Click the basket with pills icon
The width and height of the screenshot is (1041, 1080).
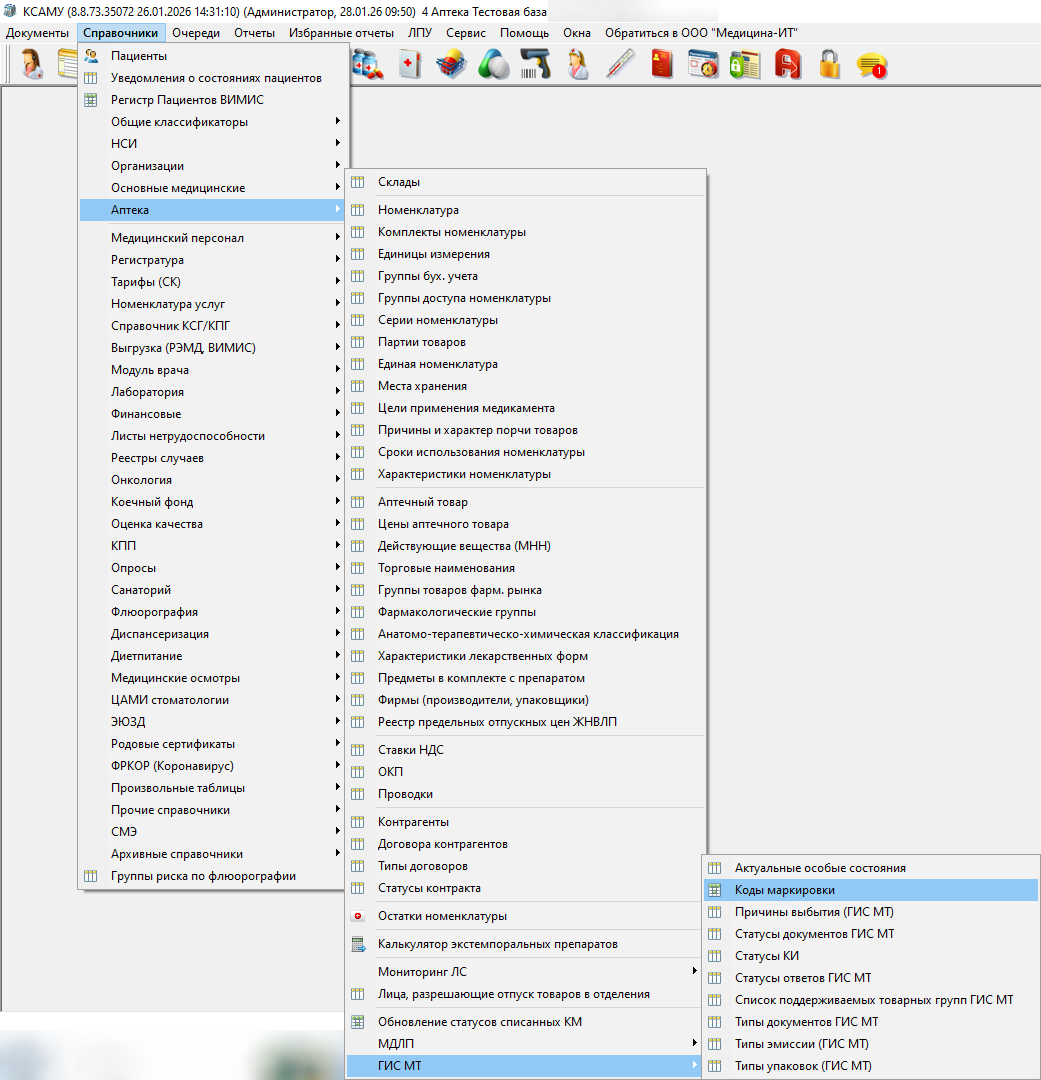coord(451,65)
